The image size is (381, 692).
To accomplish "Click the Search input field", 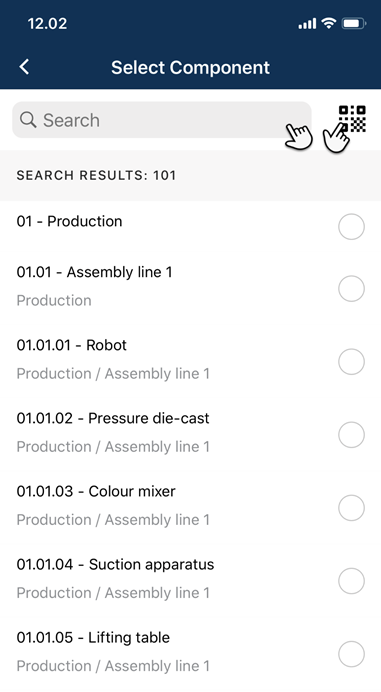I will (x=162, y=120).
